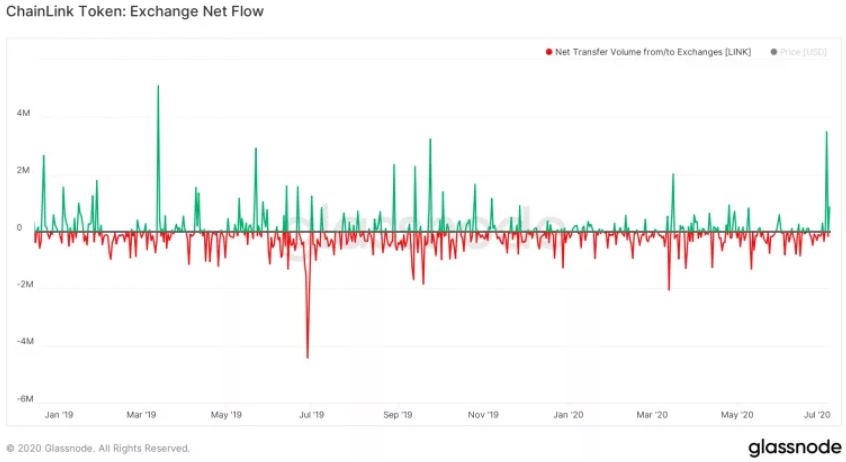
Task: Click the Jan '20 x-axis label
Action: click(x=569, y=415)
